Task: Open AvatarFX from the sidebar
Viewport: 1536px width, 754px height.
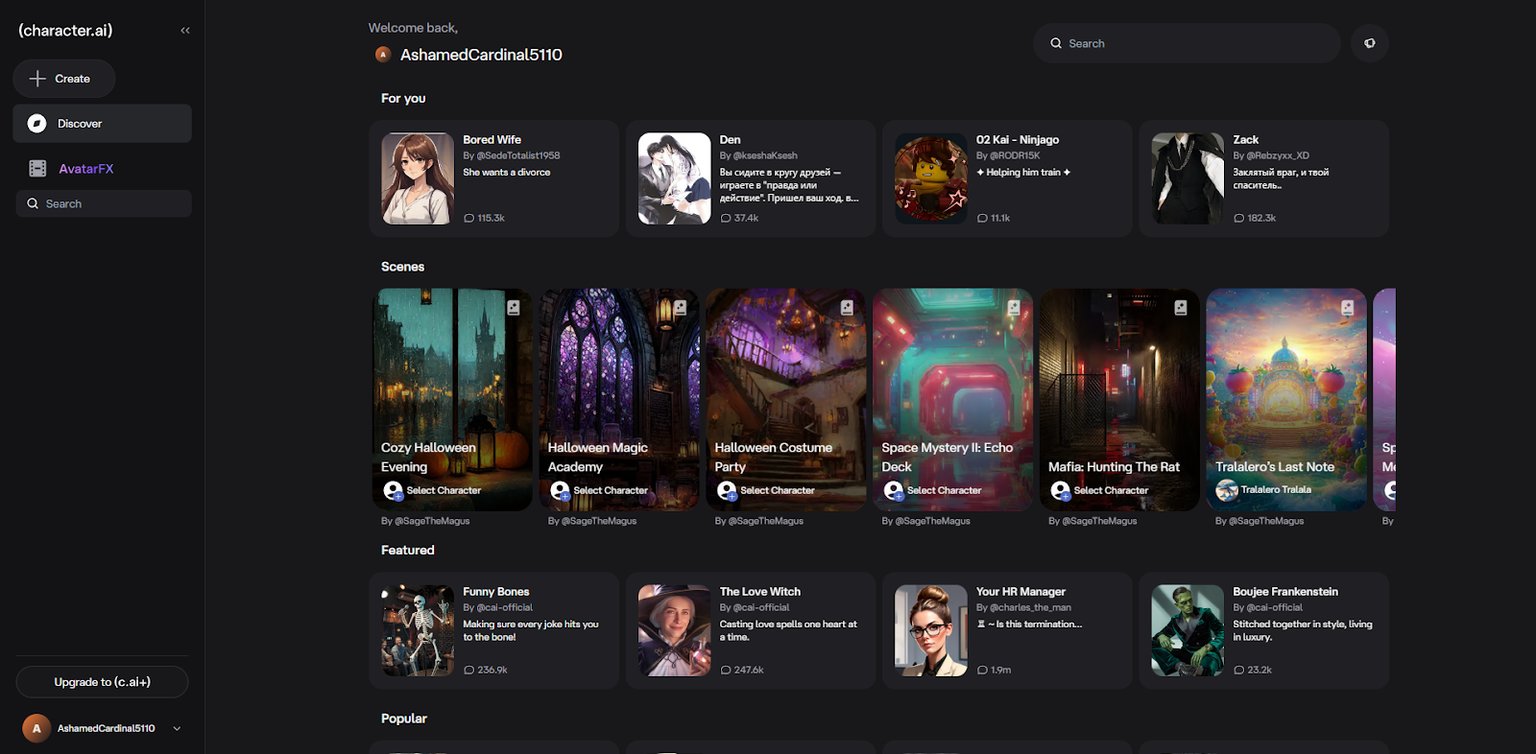Action: 102,168
